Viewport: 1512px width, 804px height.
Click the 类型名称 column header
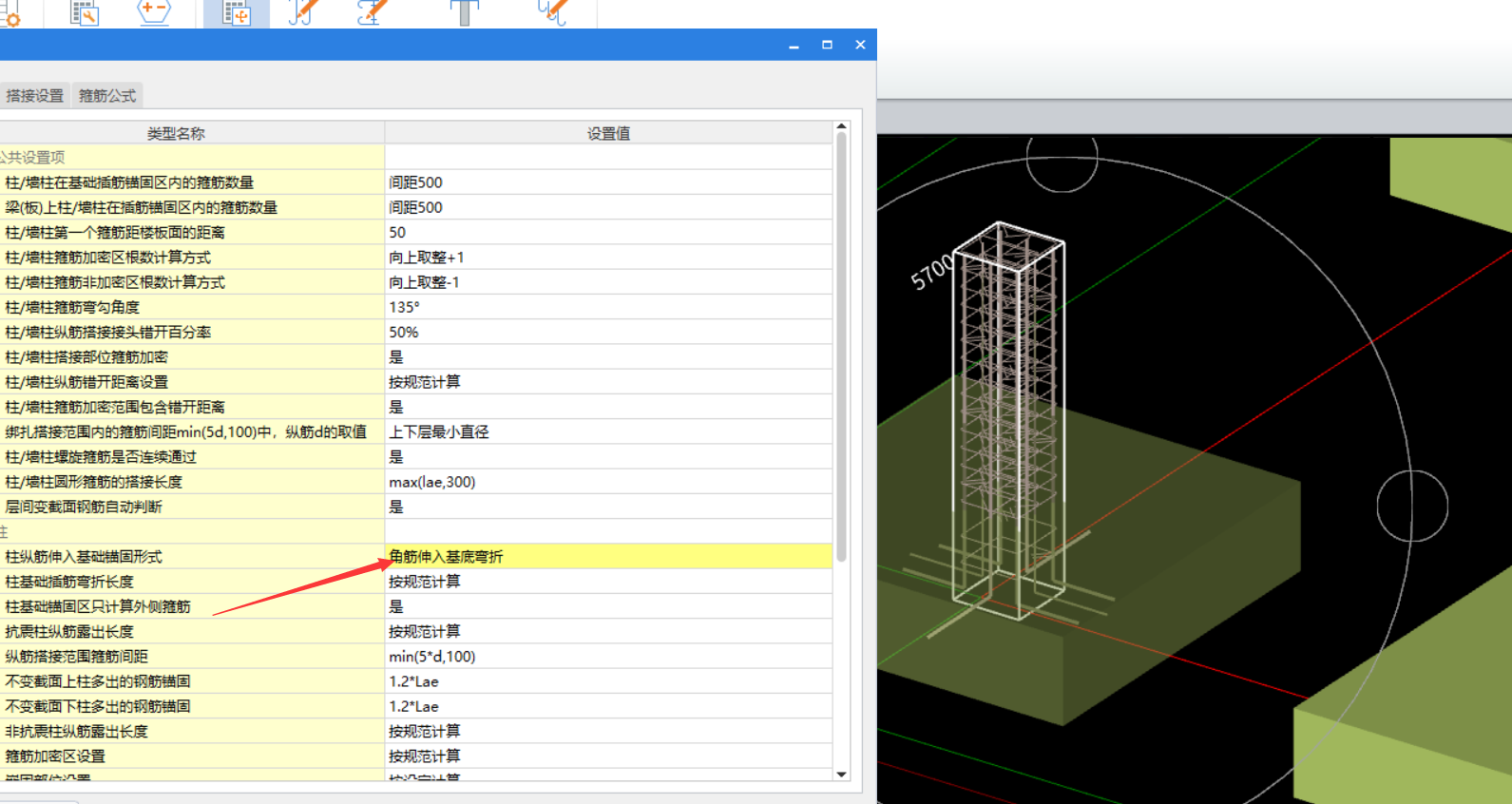(x=176, y=133)
